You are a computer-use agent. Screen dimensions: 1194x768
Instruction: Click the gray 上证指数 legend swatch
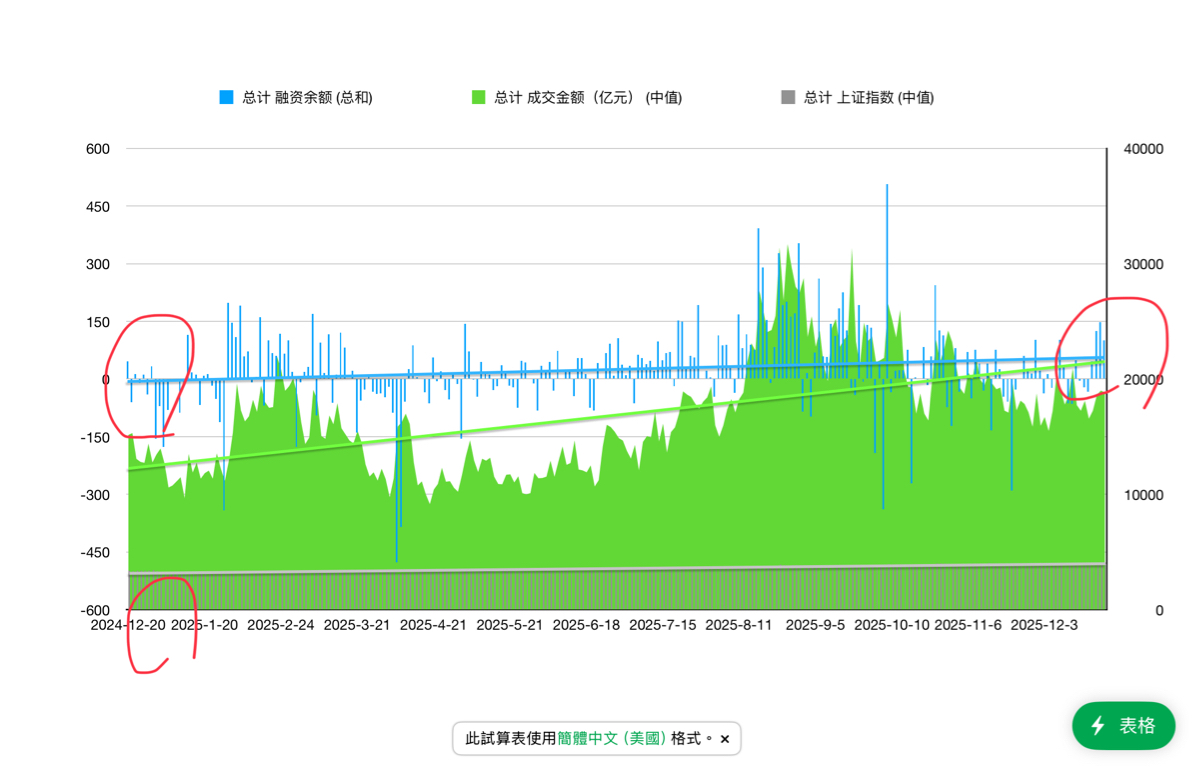788,97
